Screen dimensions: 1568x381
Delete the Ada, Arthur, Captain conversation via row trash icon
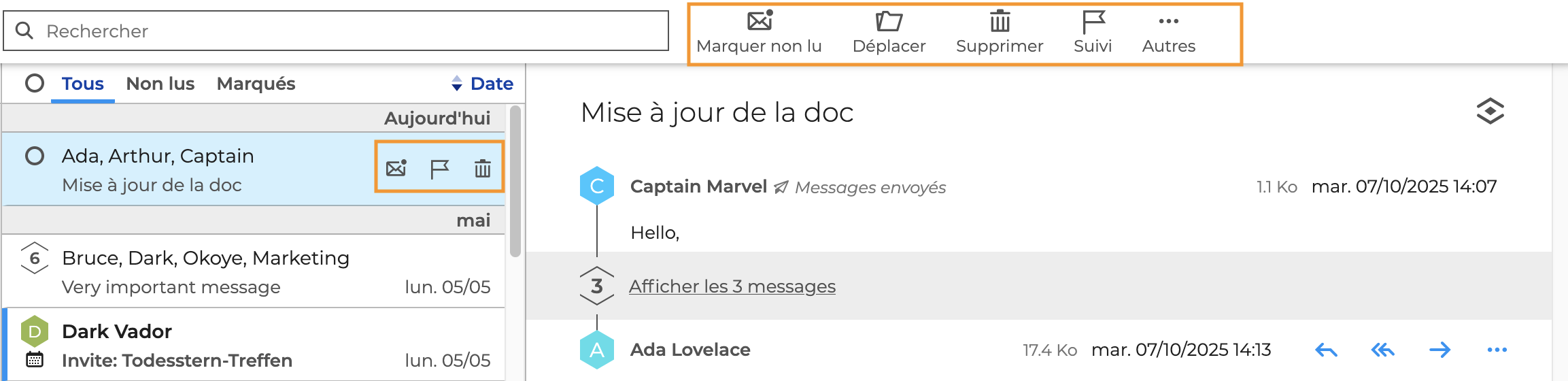[482, 168]
